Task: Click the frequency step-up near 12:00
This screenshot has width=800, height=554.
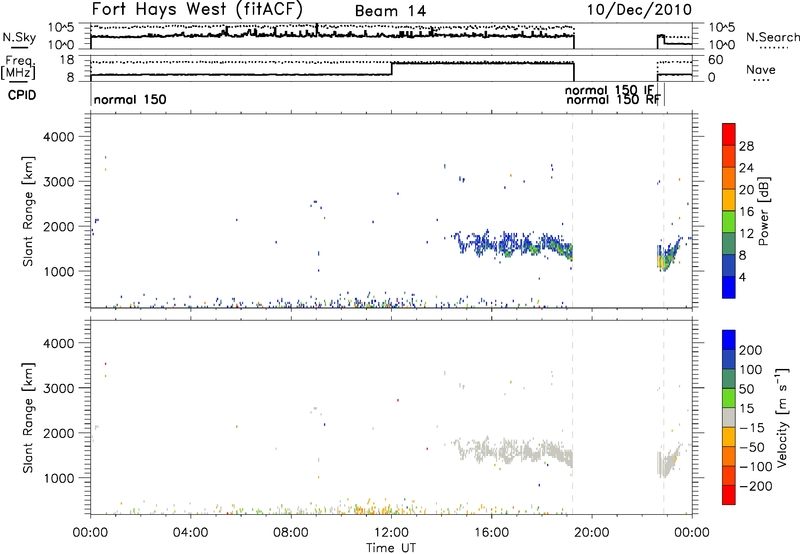Action: coord(392,69)
